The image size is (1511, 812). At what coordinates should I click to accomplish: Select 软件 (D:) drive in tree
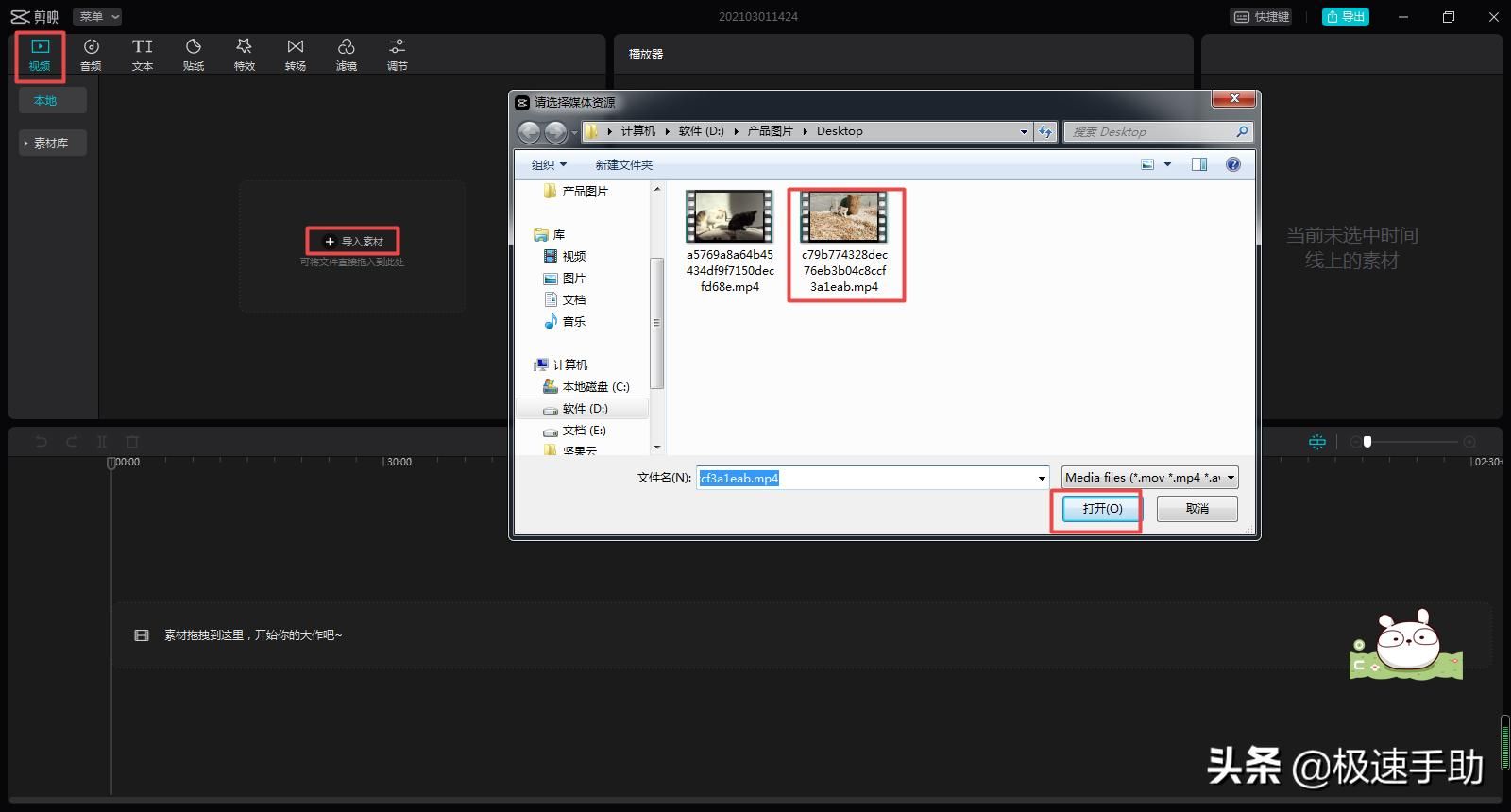(582, 408)
